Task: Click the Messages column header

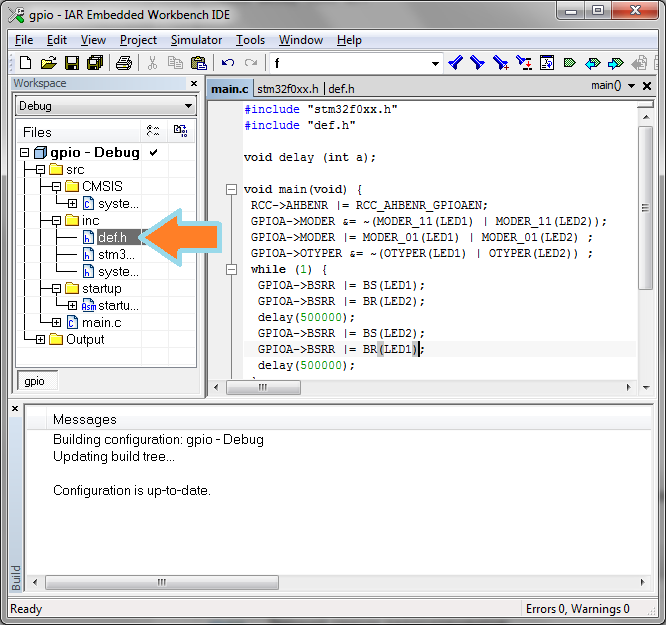Action: (x=85, y=420)
